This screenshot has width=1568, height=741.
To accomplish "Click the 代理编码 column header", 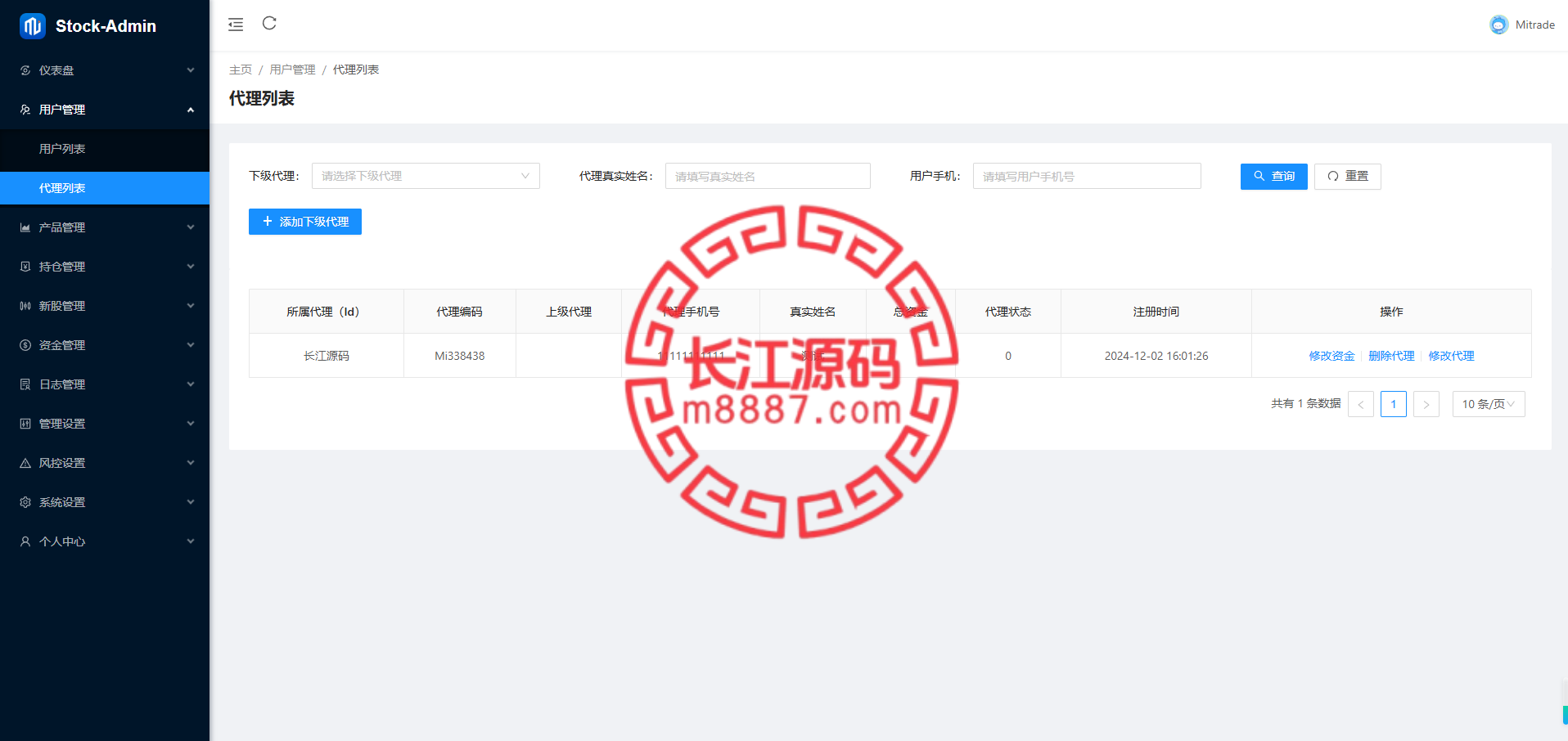I will 459,312.
